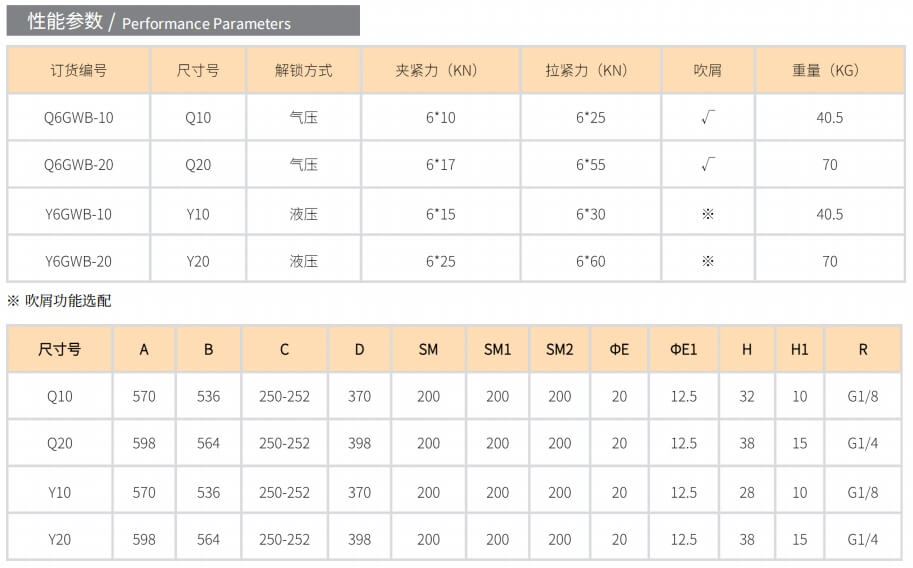This screenshot has height=568, width=913.
Task: Click the 6*60 pulling force value
Action: coord(590,262)
